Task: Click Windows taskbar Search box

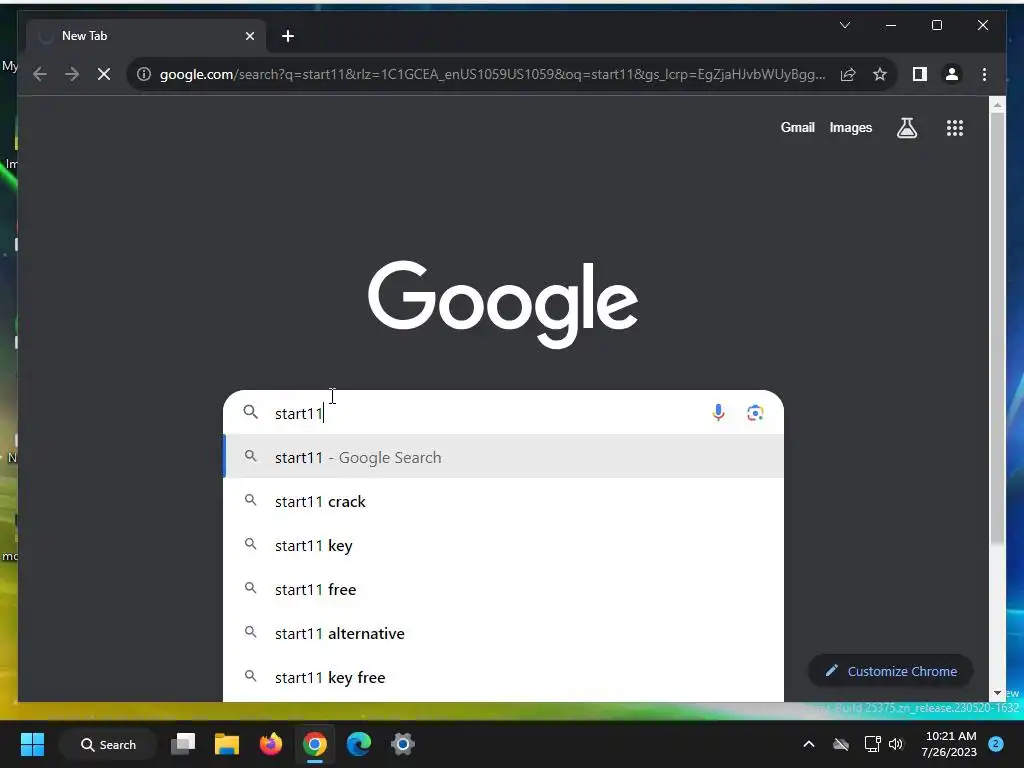Action: tap(108, 744)
